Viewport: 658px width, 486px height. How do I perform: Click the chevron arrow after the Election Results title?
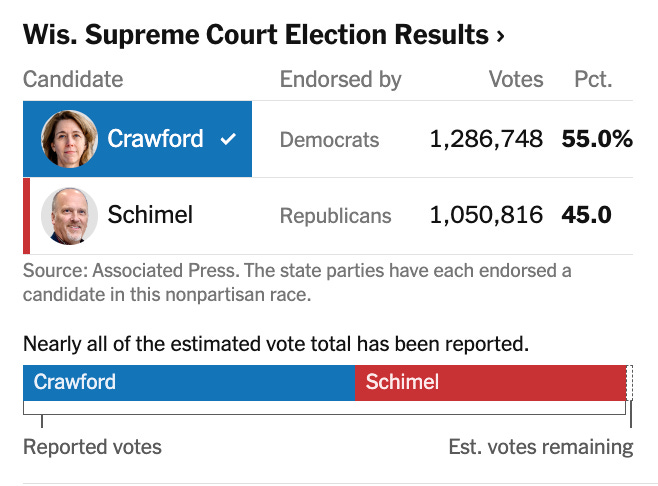click(x=500, y=37)
